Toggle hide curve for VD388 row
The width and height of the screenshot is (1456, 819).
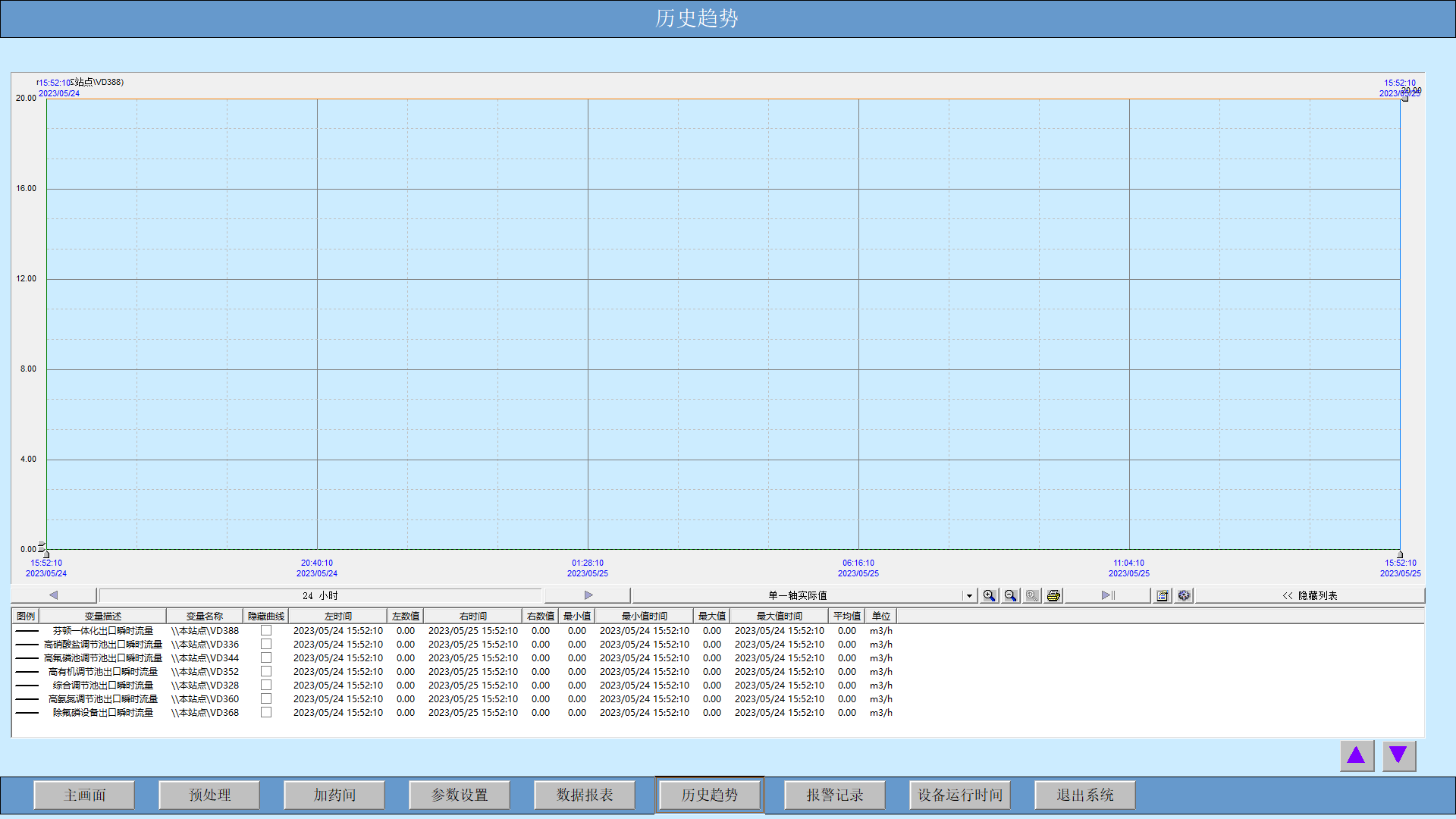[x=266, y=630]
